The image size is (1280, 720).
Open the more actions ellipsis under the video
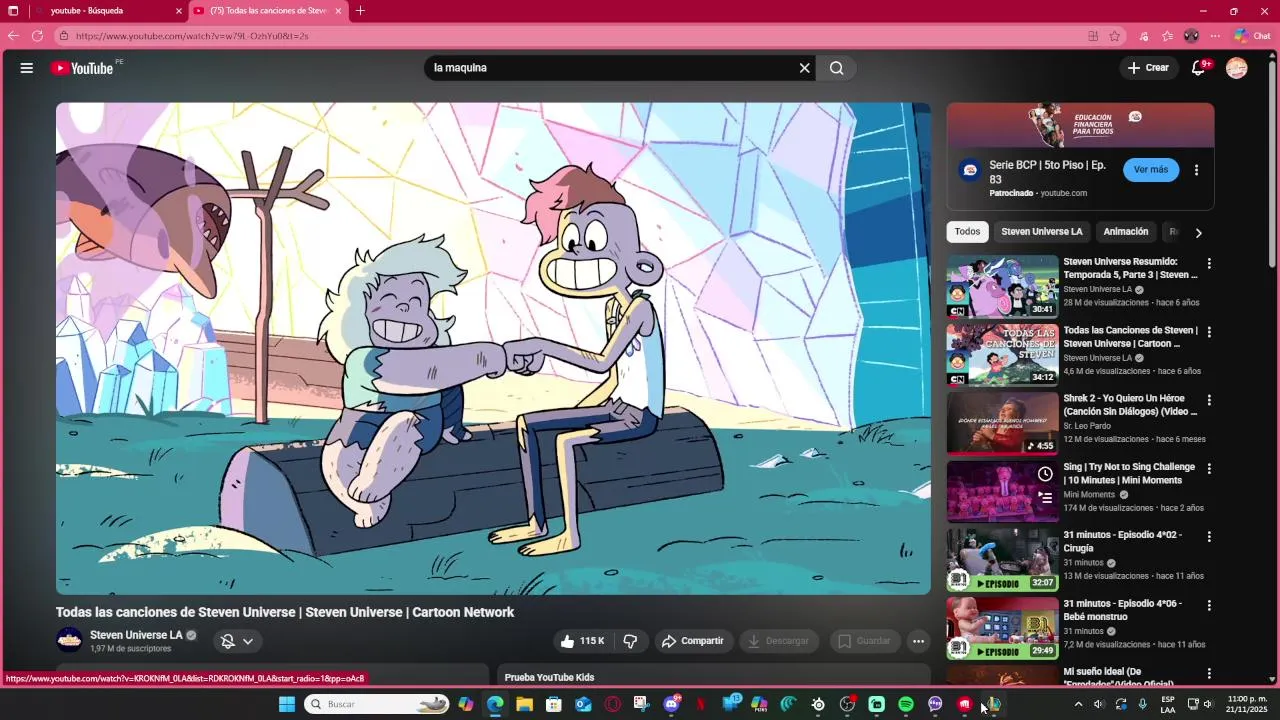pyautogui.click(x=918, y=641)
